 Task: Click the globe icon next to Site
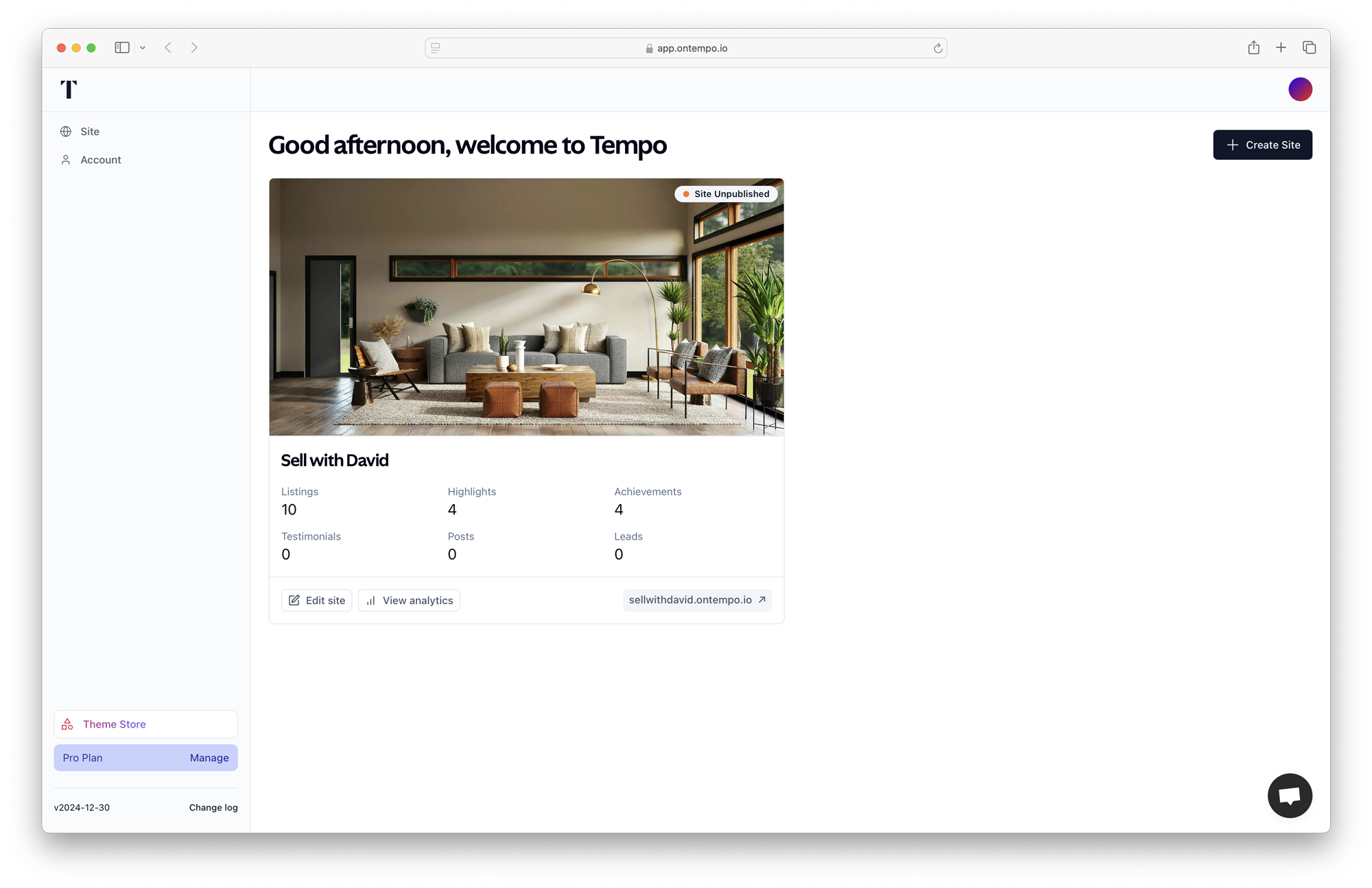click(x=66, y=131)
